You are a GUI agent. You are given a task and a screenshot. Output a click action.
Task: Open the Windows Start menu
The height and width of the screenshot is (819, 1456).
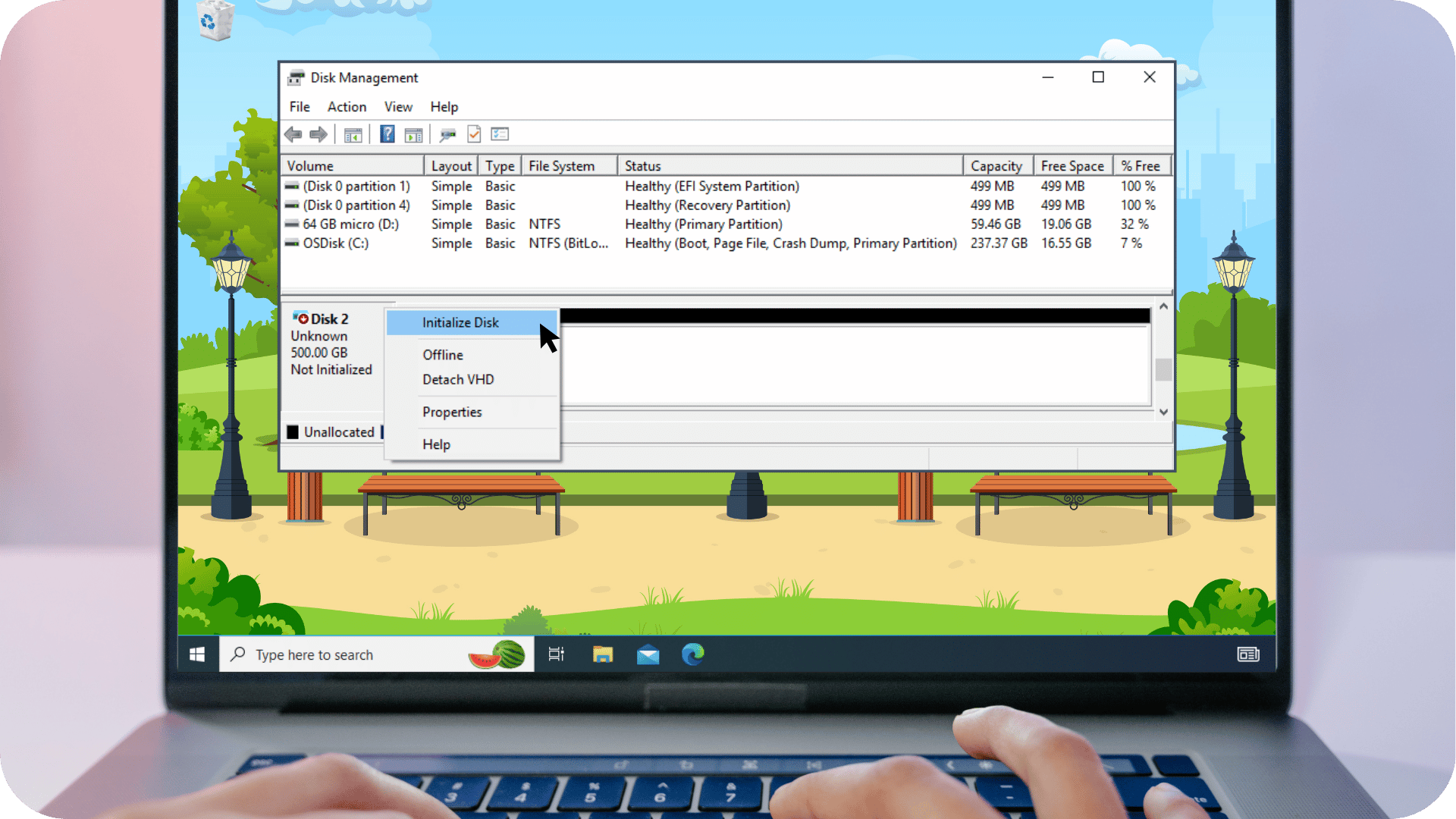[197, 654]
